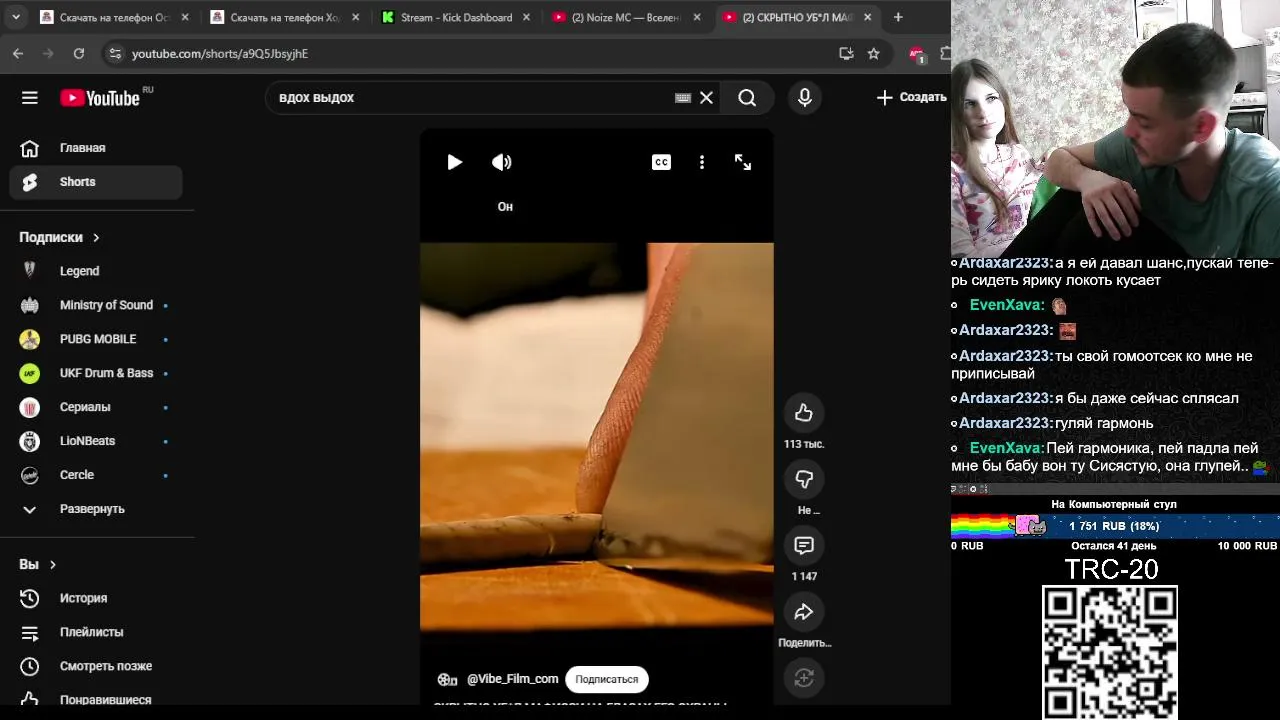The image size is (1280, 720).
Task: Switch to Stream - Kick Dashboard tab
Action: point(456,17)
